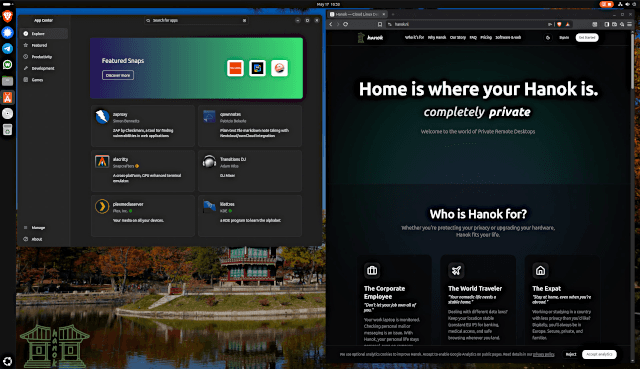Toggle the Hanok site theme switcher
Screen dimensions: 640x369
tap(548, 38)
